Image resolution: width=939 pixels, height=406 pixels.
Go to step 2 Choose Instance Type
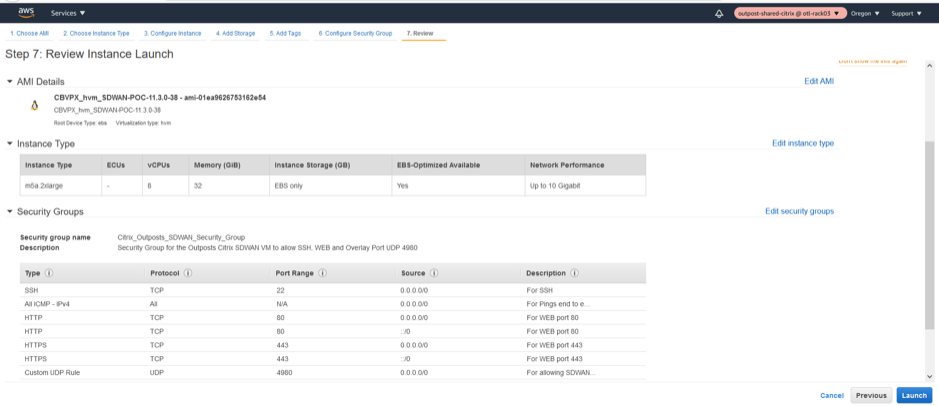click(96, 34)
